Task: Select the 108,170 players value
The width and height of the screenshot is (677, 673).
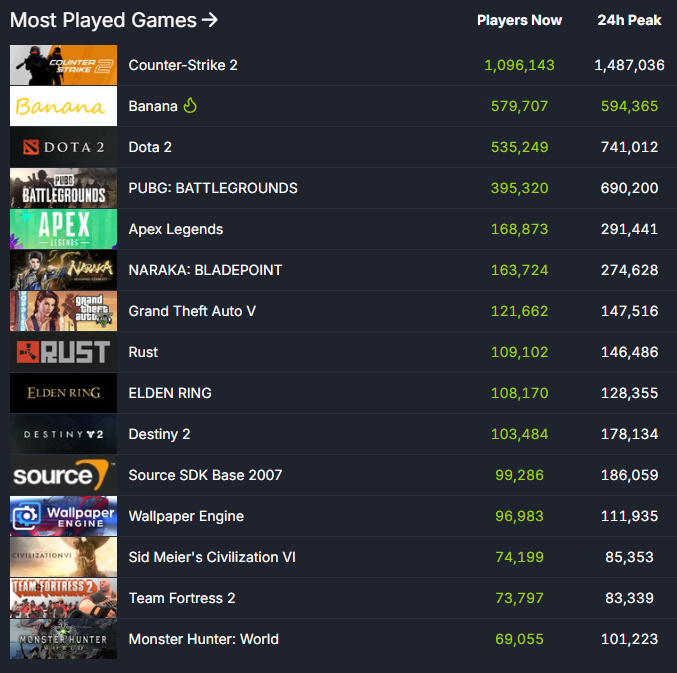Action: pyautogui.click(x=519, y=393)
